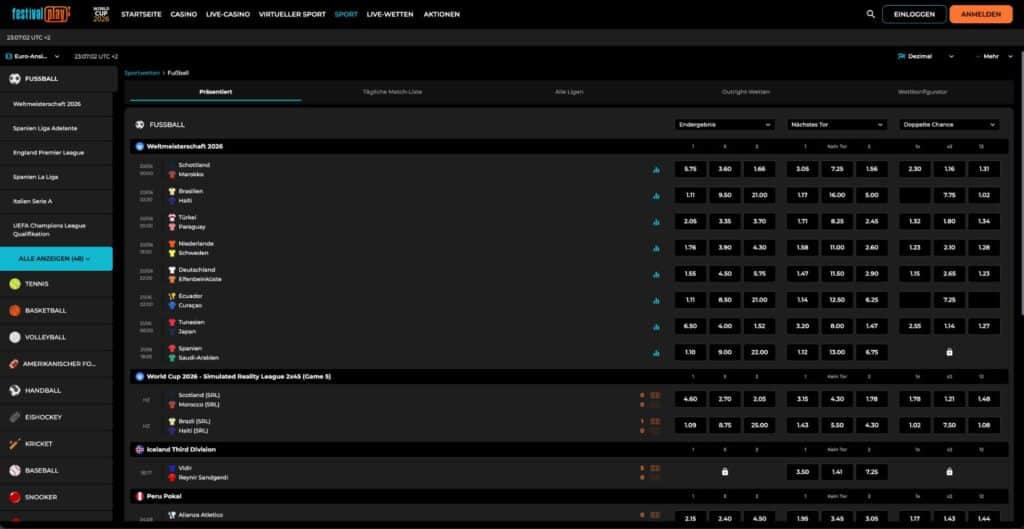
Task: Click the lock icon in Spanien row
Action: coord(949,352)
